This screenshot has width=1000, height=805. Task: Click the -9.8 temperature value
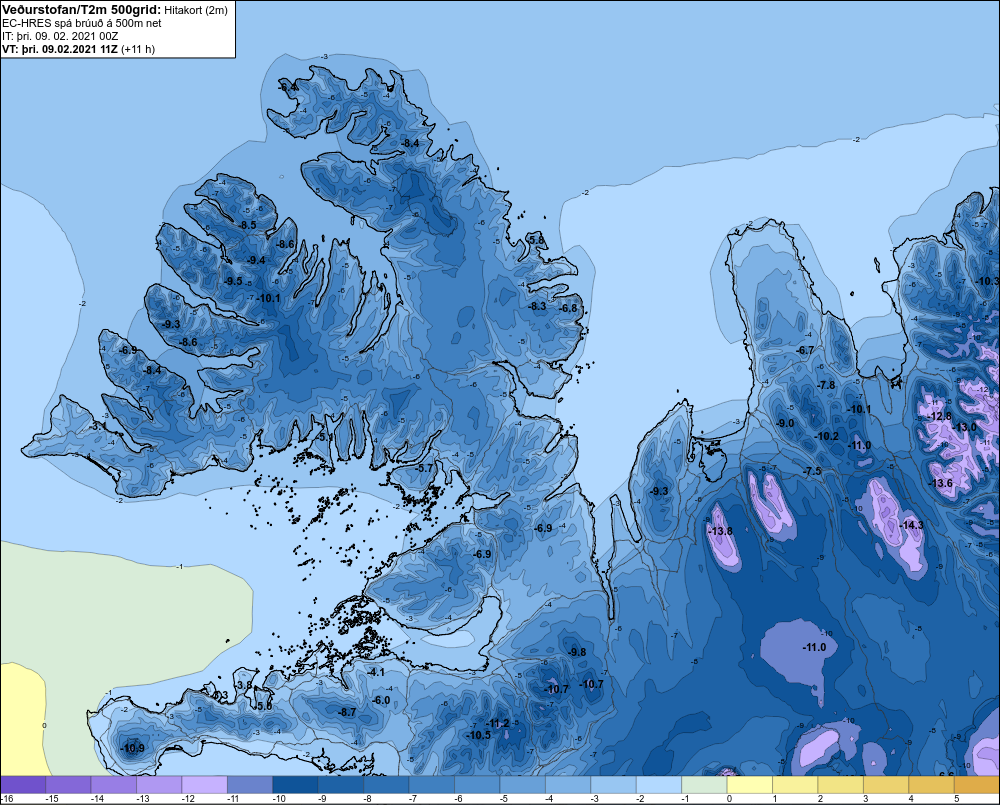(x=577, y=652)
